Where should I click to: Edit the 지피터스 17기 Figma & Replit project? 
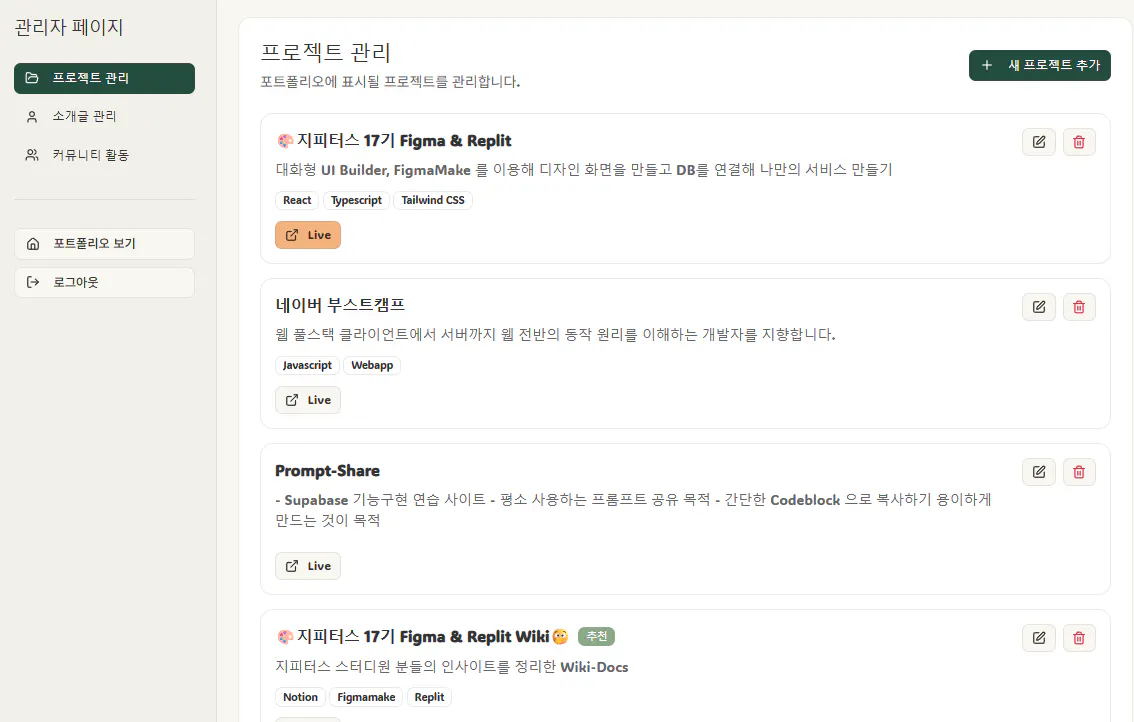1039,142
